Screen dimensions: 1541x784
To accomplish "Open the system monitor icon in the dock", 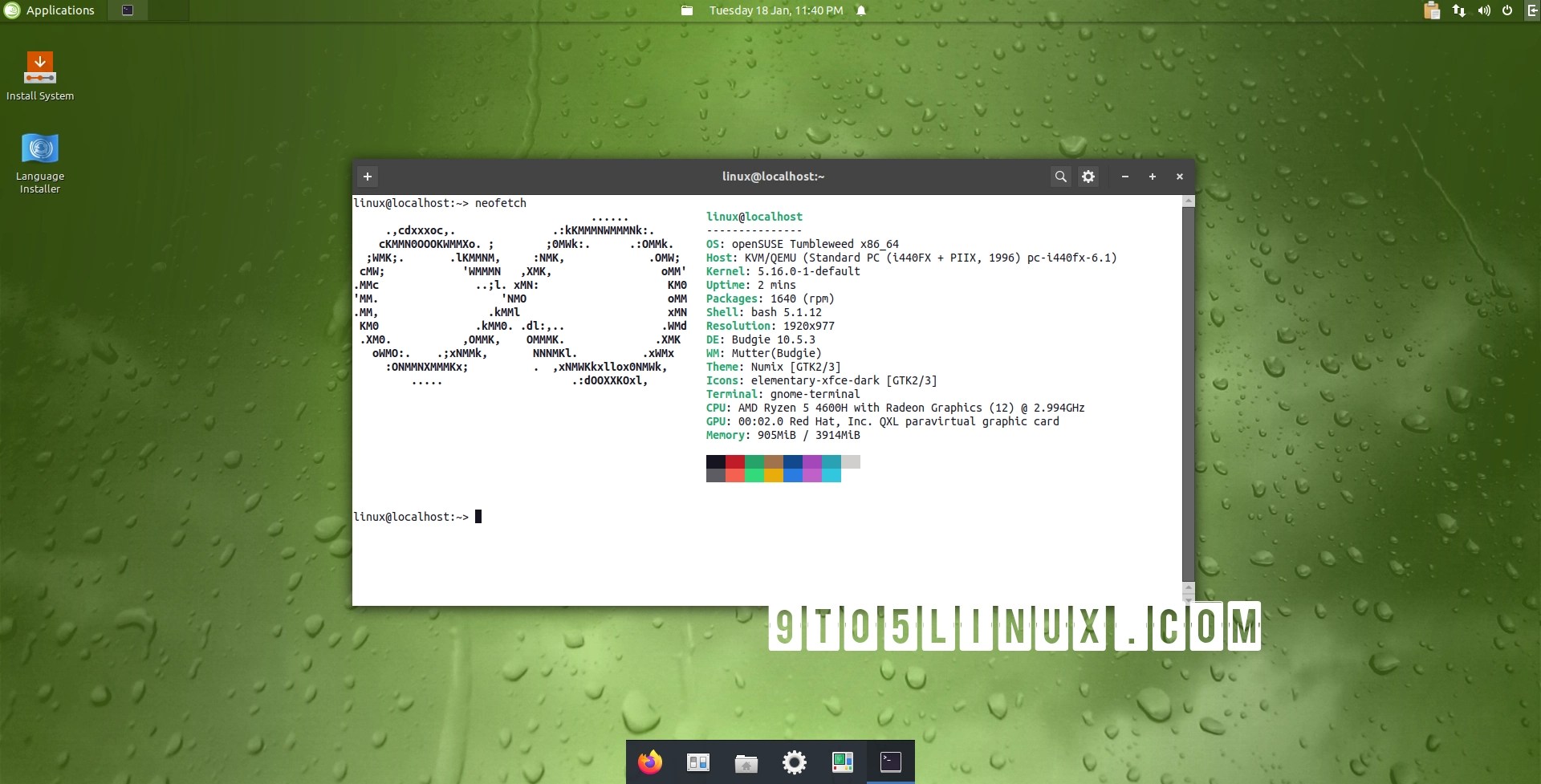I will point(843,762).
